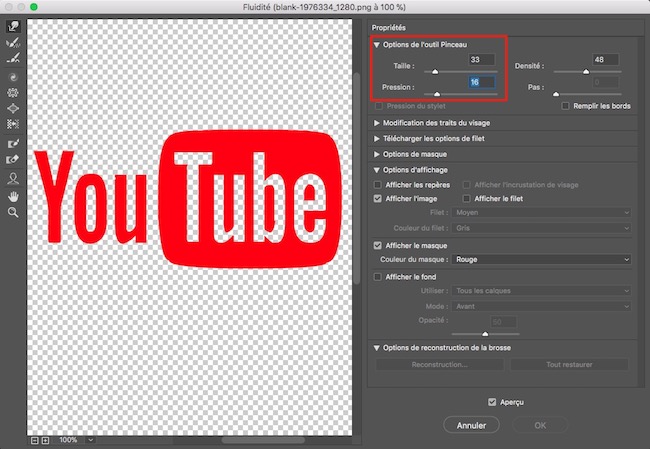Click the Densité value field showing 48
Screen dimensions: 650x449
(606, 60)
